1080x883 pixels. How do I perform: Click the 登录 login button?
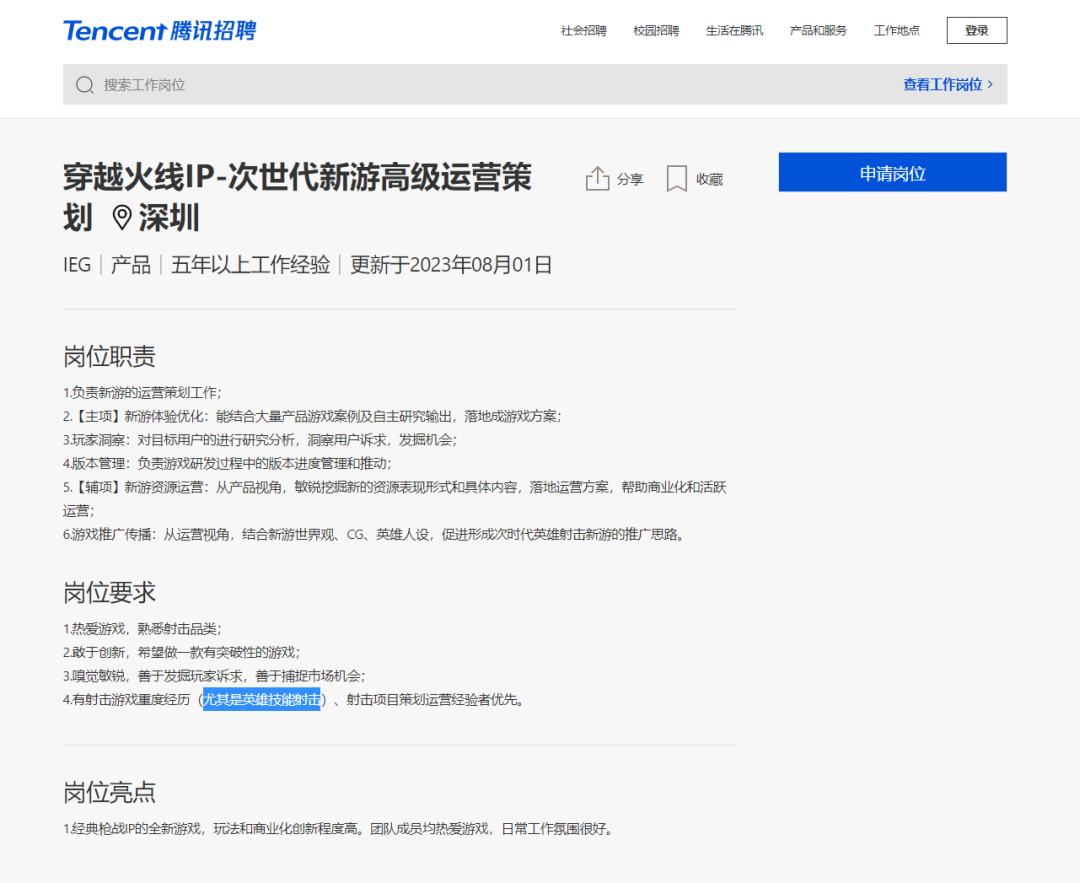pos(977,30)
